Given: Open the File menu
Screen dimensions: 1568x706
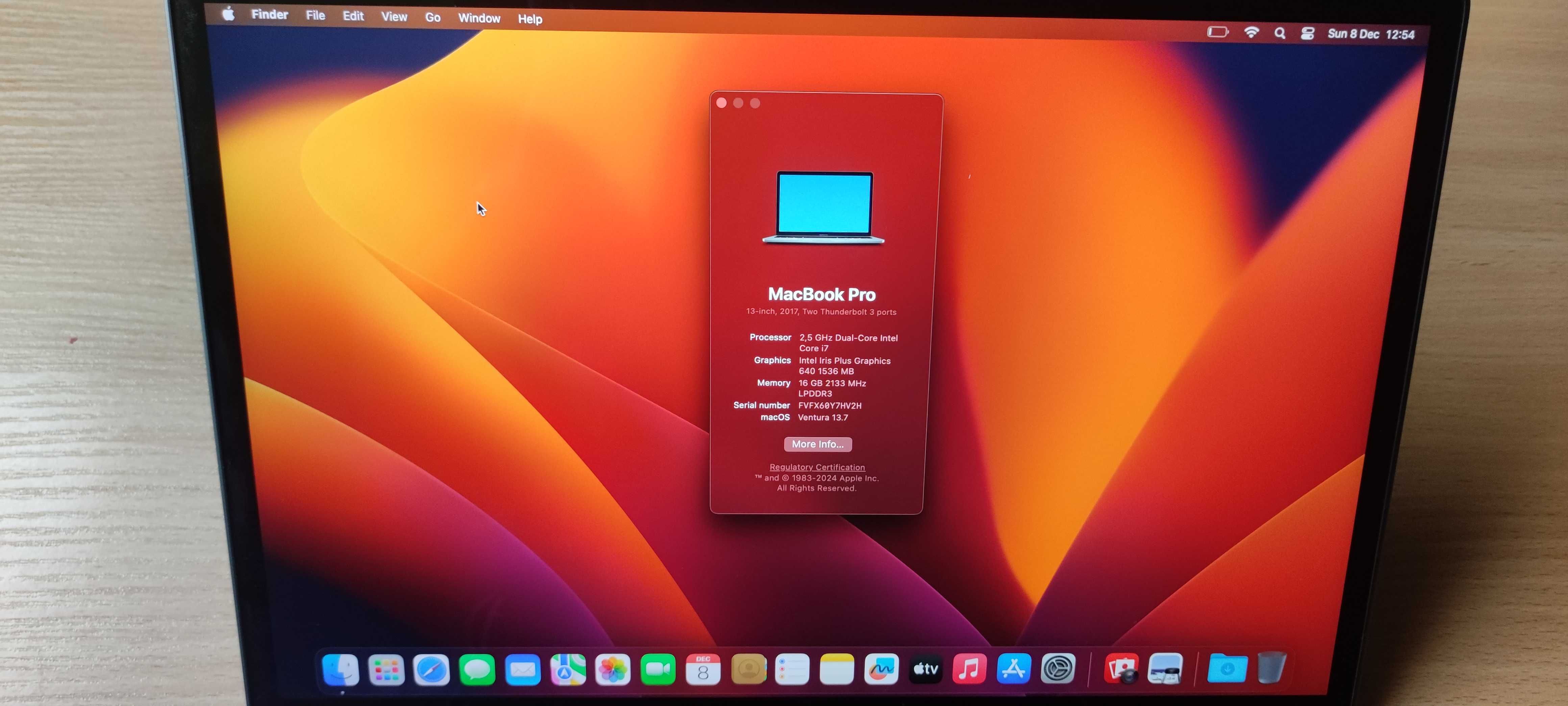Looking at the screenshot, I should tap(315, 15).
